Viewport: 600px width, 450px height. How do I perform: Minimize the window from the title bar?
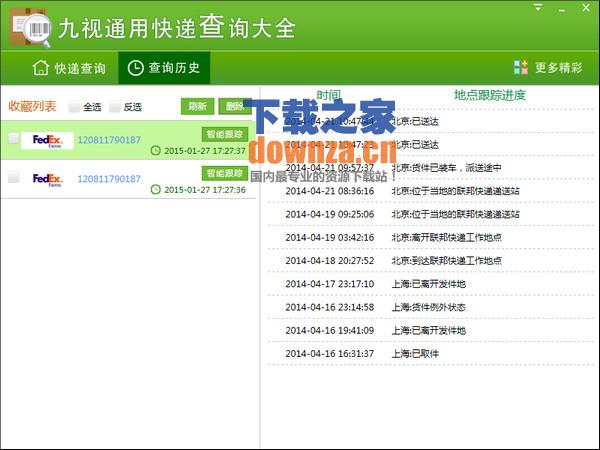coord(563,8)
